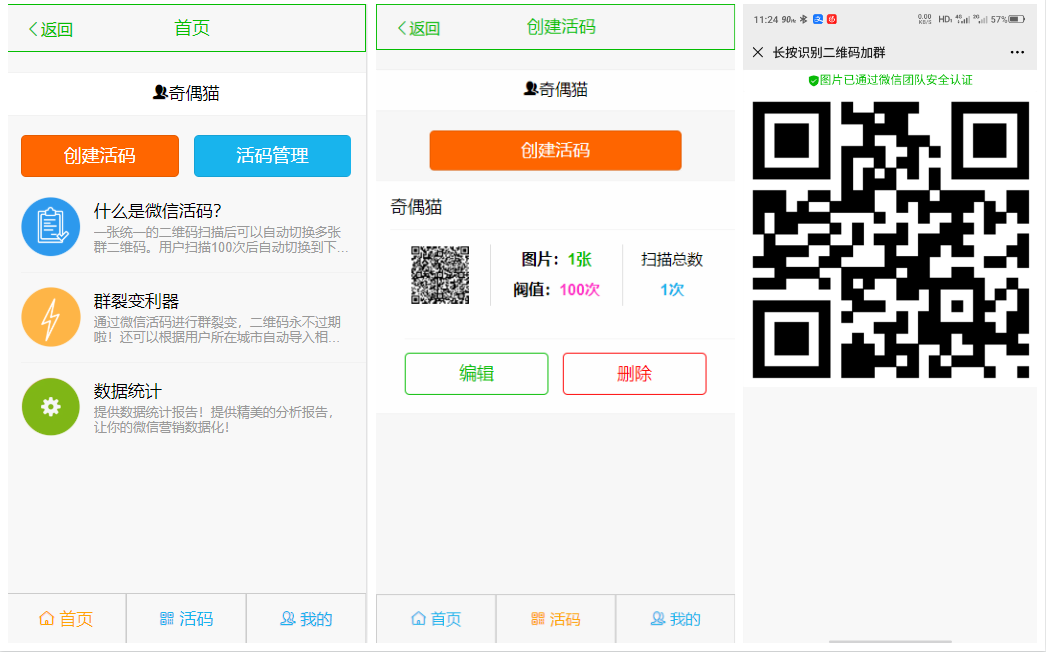
Task: Click the green 编辑 button
Action: click(476, 374)
